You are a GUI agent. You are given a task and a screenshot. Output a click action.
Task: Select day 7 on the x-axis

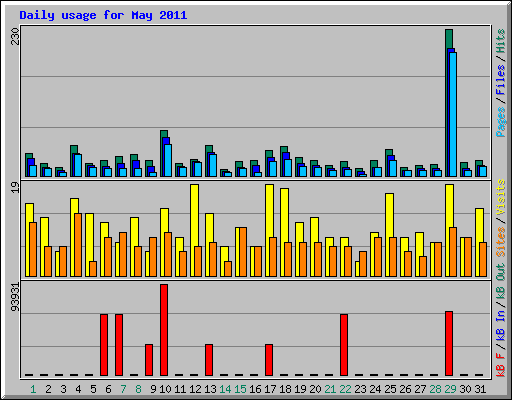pyautogui.click(x=123, y=389)
